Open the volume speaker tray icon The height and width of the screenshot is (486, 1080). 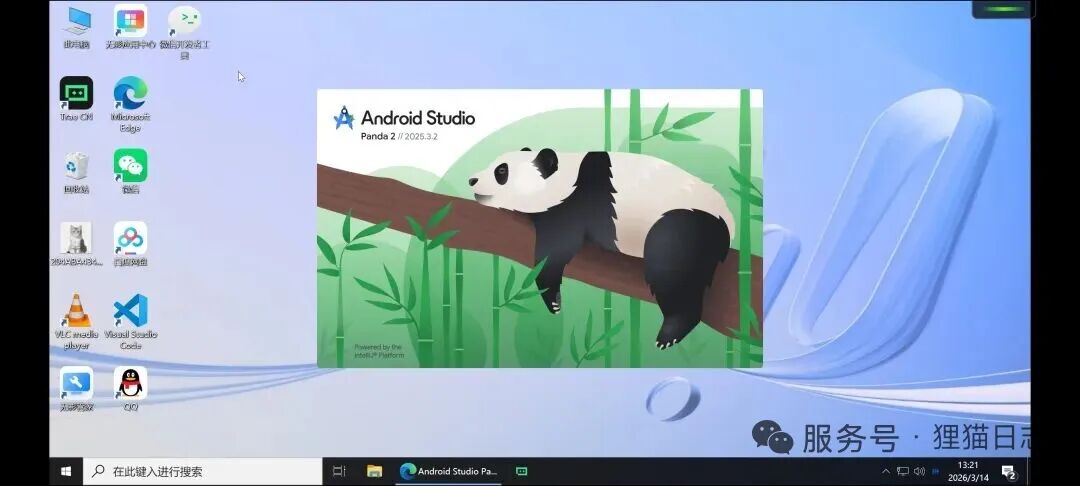point(919,472)
